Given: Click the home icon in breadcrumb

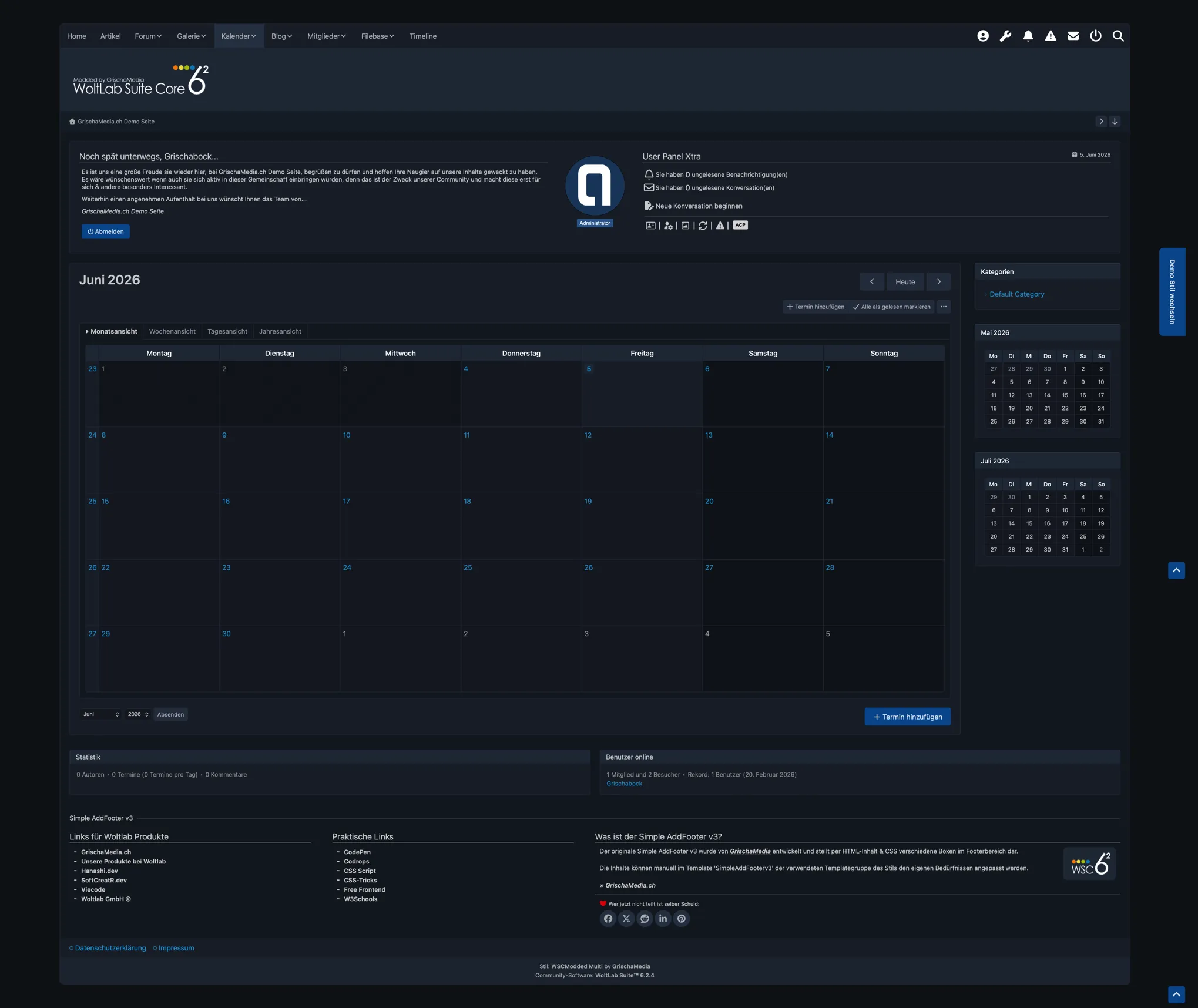Looking at the screenshot, I should pyautogui.click(x=72, y=122).
